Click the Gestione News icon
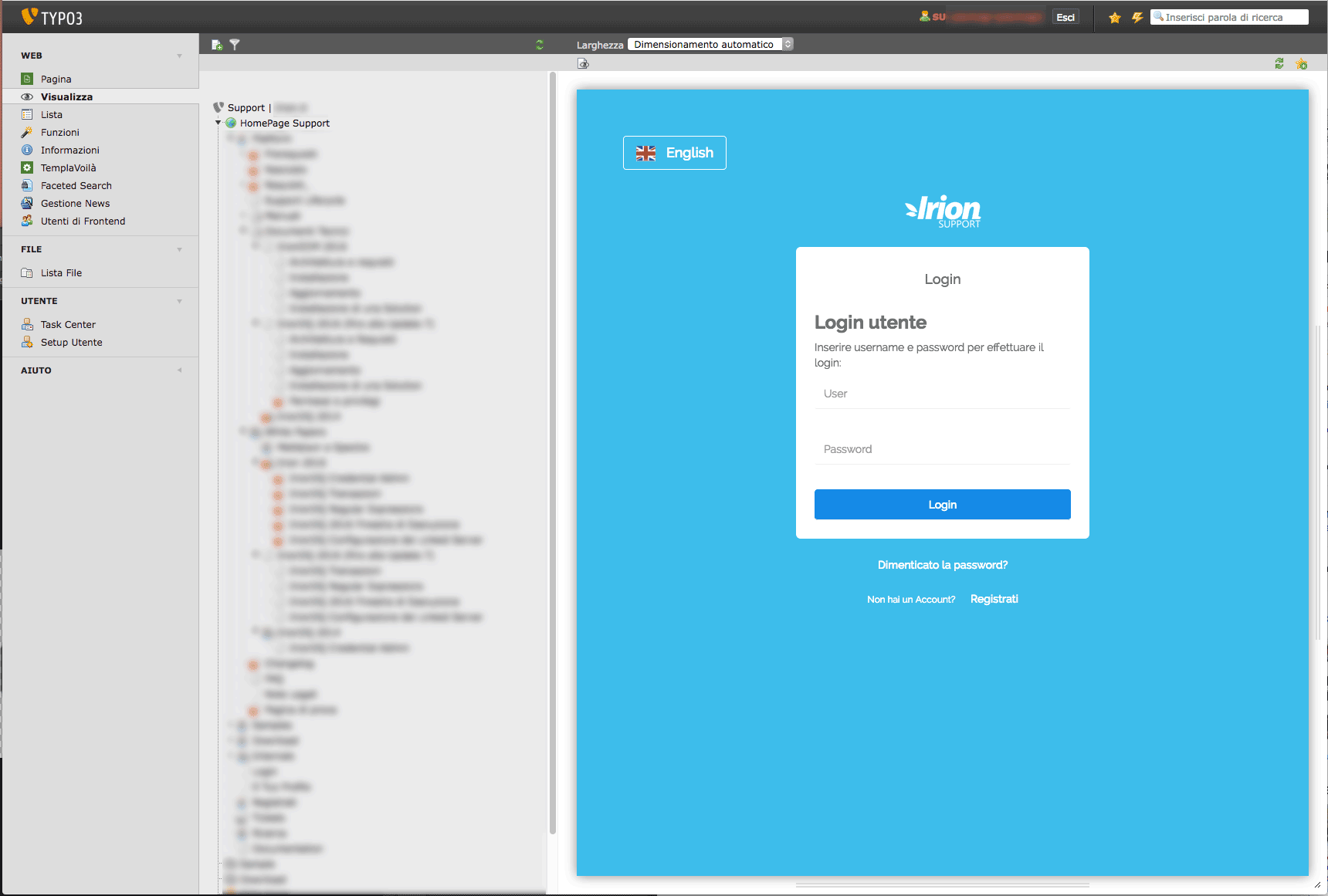This screenshot has height=896, width=1328. (27, 203)
